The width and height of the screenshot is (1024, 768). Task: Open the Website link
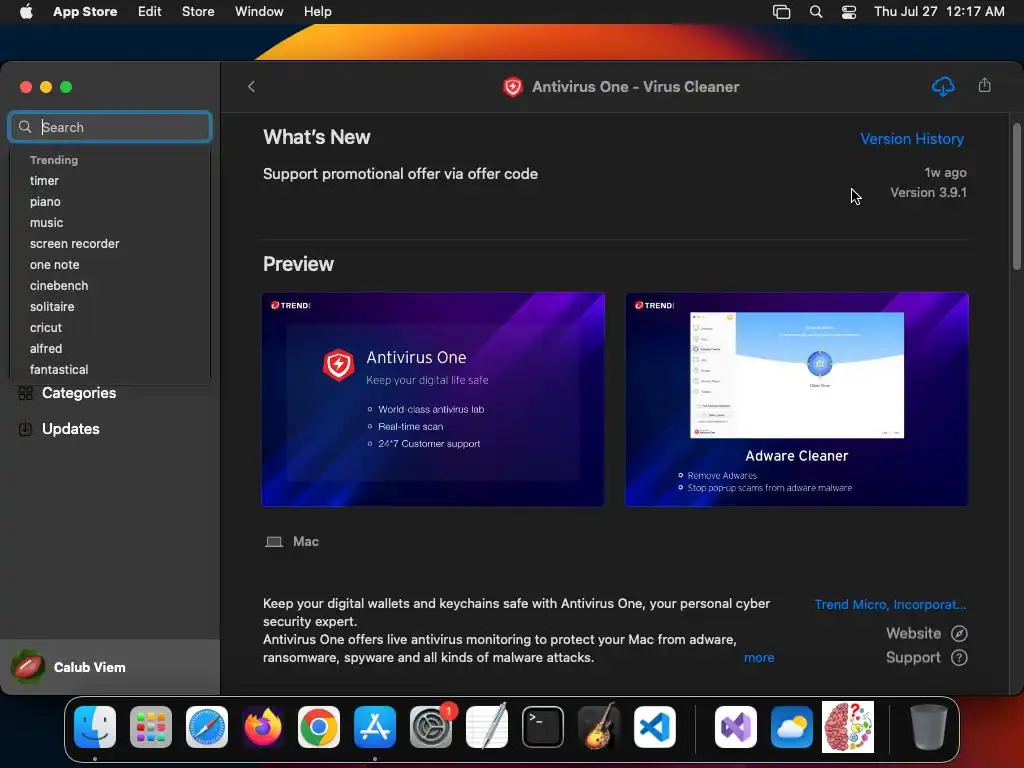point(914,633)
